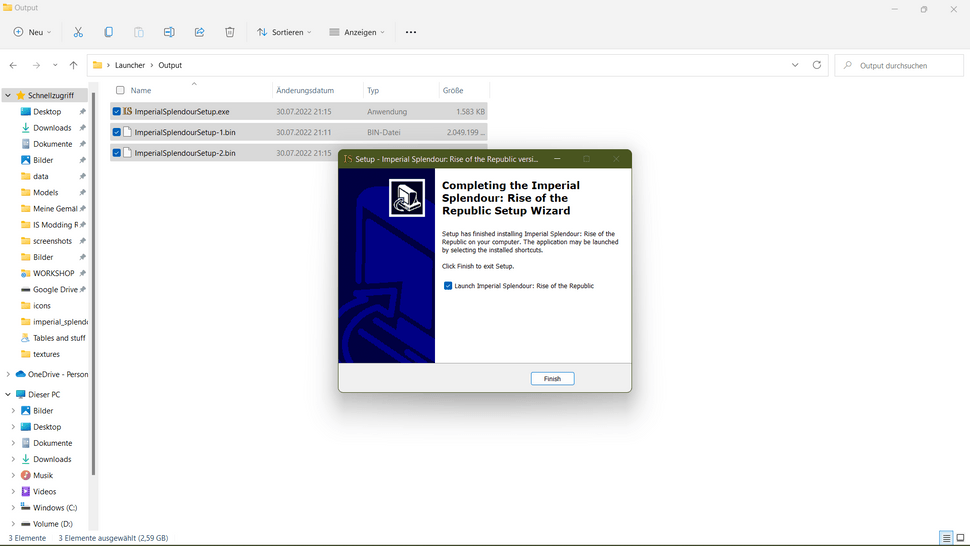This screenshot has height=546, width=970.
Task: Toggle the select-all checkbox in Name header
Action: (x=120, y=90)
